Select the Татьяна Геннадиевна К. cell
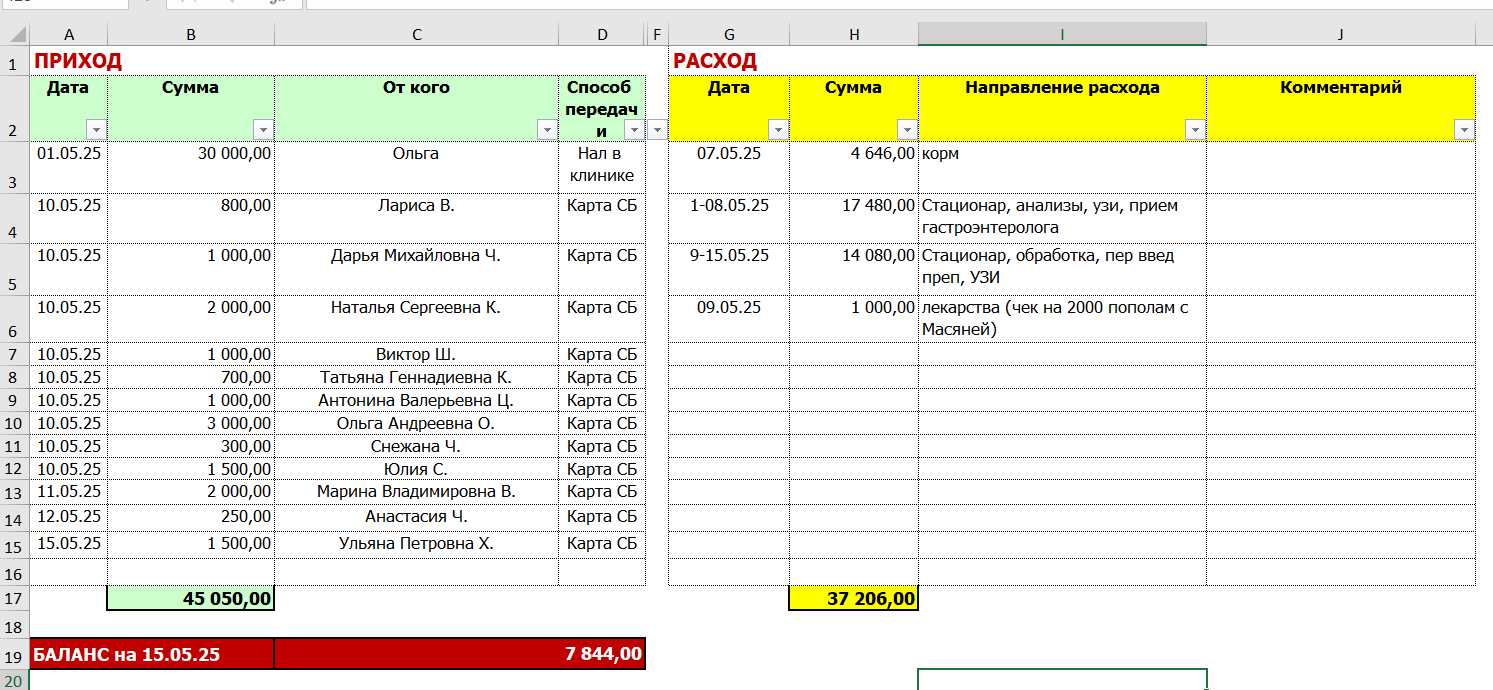The image size is (1493, 690). click(416, 377)
